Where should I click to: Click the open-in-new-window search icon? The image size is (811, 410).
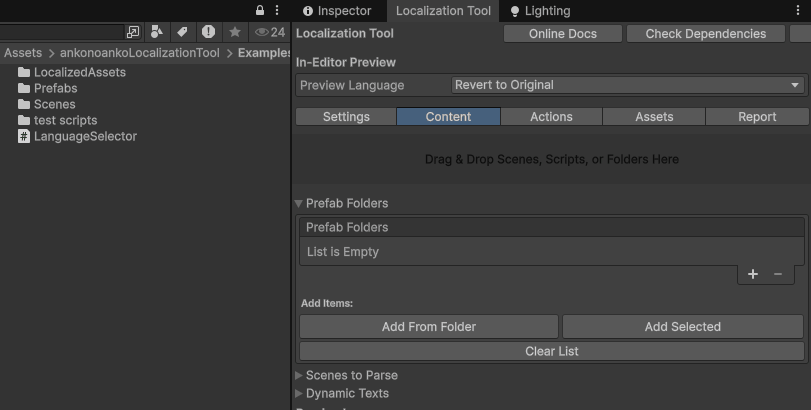pyautogui.click(x=133, y=32)
